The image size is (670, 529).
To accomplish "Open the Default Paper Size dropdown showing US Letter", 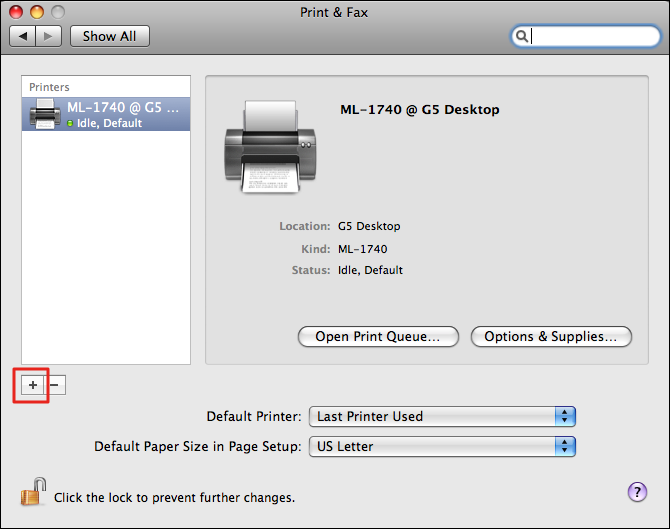I will 442,447.
